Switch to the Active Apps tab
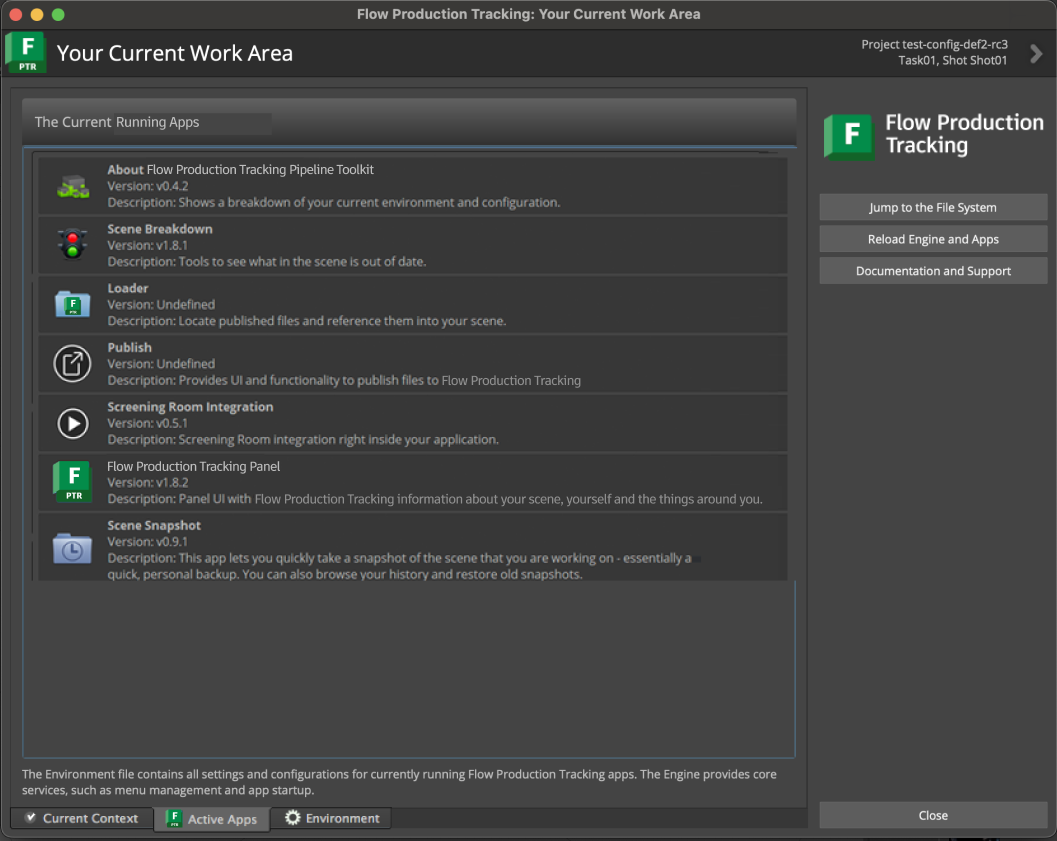Screen dimensions: 1057x841 pos(212,819)
